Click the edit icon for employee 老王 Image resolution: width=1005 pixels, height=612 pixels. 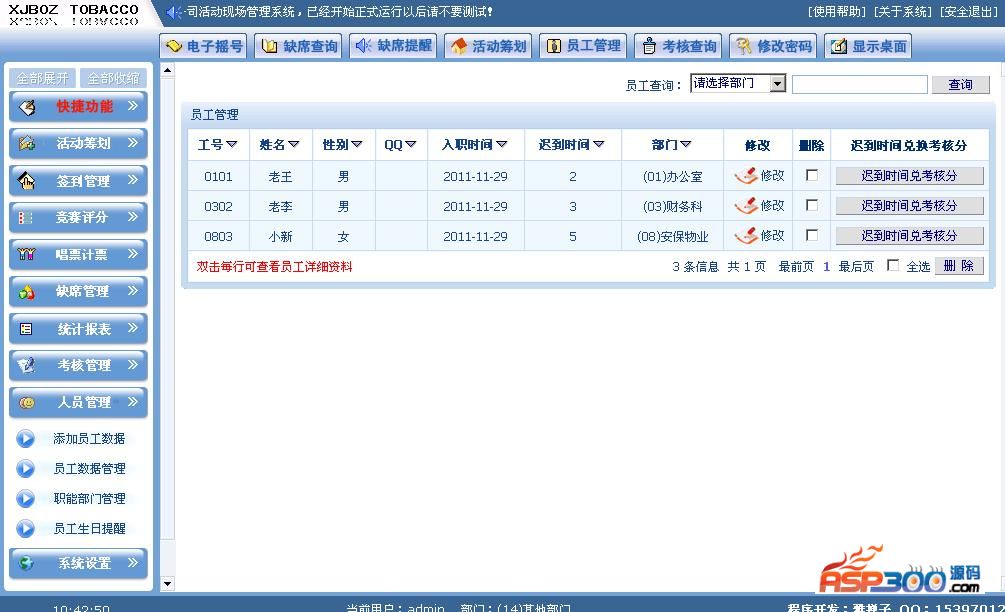746,176
